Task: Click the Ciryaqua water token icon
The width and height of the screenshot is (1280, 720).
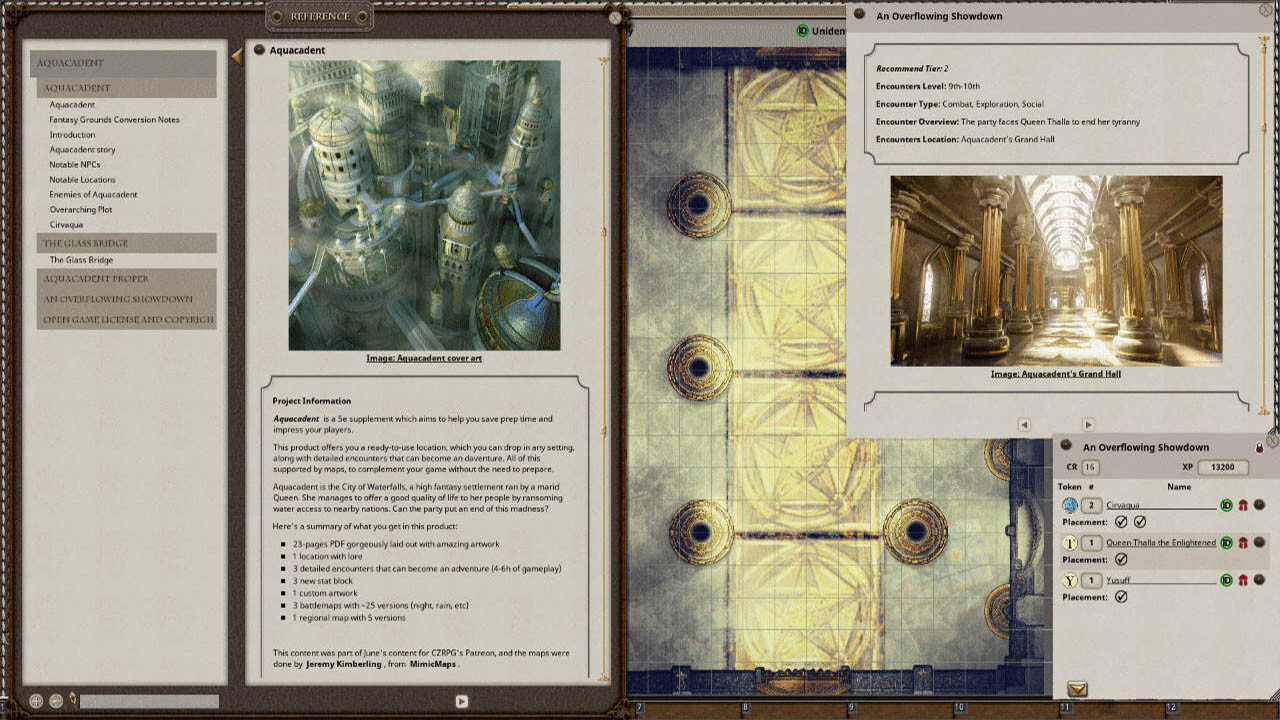Action: coord(1070,506)
